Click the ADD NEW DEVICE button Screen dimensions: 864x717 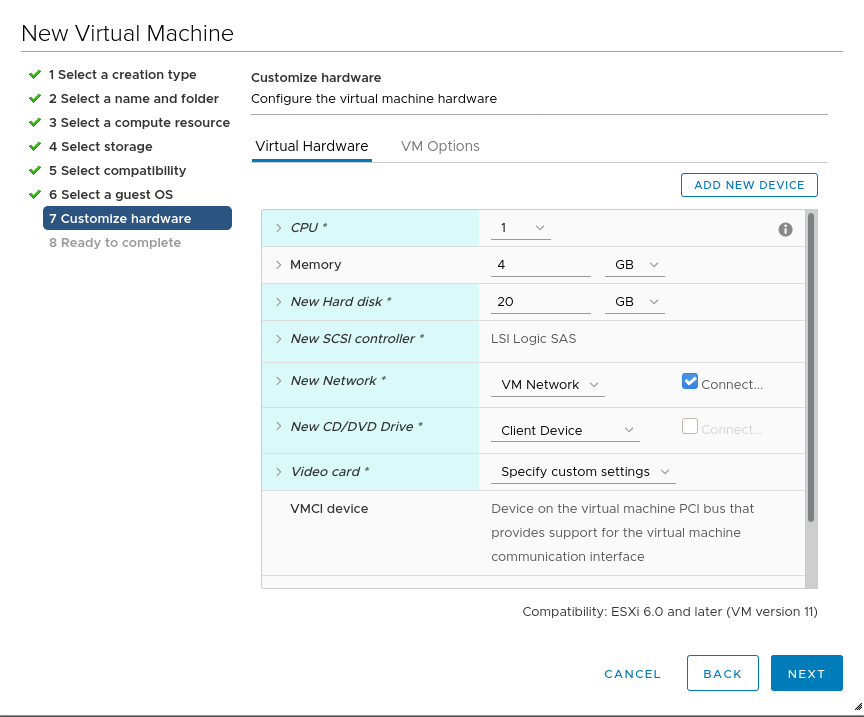749,185
